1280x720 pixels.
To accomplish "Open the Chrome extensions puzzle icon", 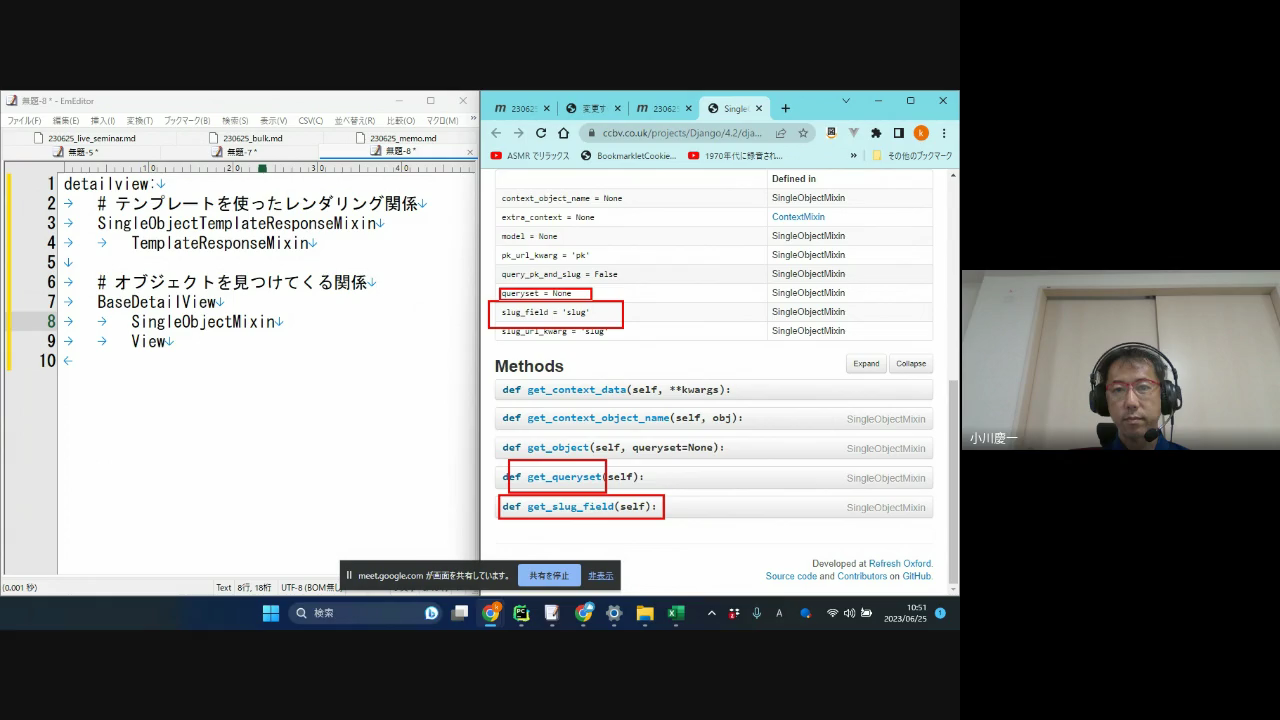I will (876, 133).
